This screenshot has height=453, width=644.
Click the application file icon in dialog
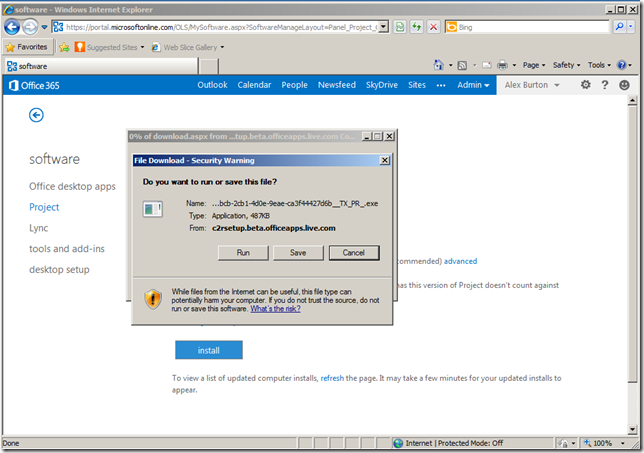point(152,209)
